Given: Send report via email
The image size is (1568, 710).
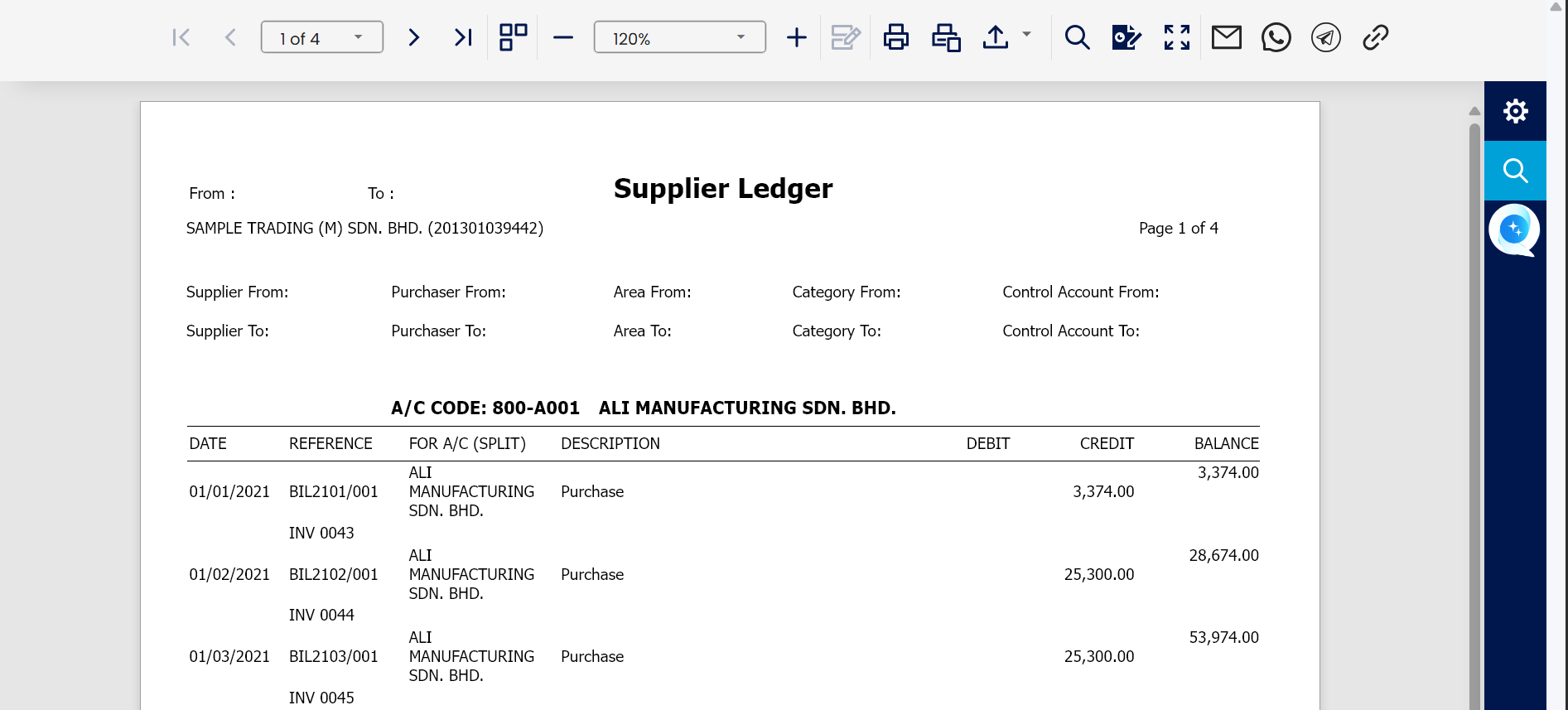Looking at the screenshot, I should (x=1226, y=37).
